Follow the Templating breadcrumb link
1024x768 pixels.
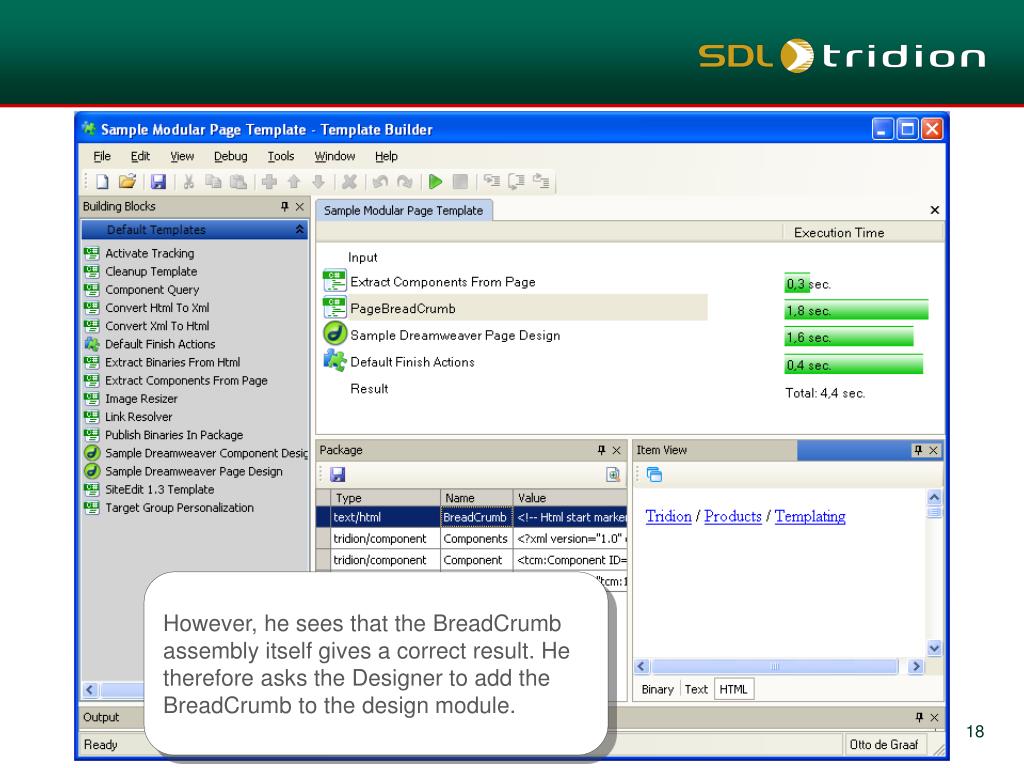pyautogui.click(x=810, y=516)
